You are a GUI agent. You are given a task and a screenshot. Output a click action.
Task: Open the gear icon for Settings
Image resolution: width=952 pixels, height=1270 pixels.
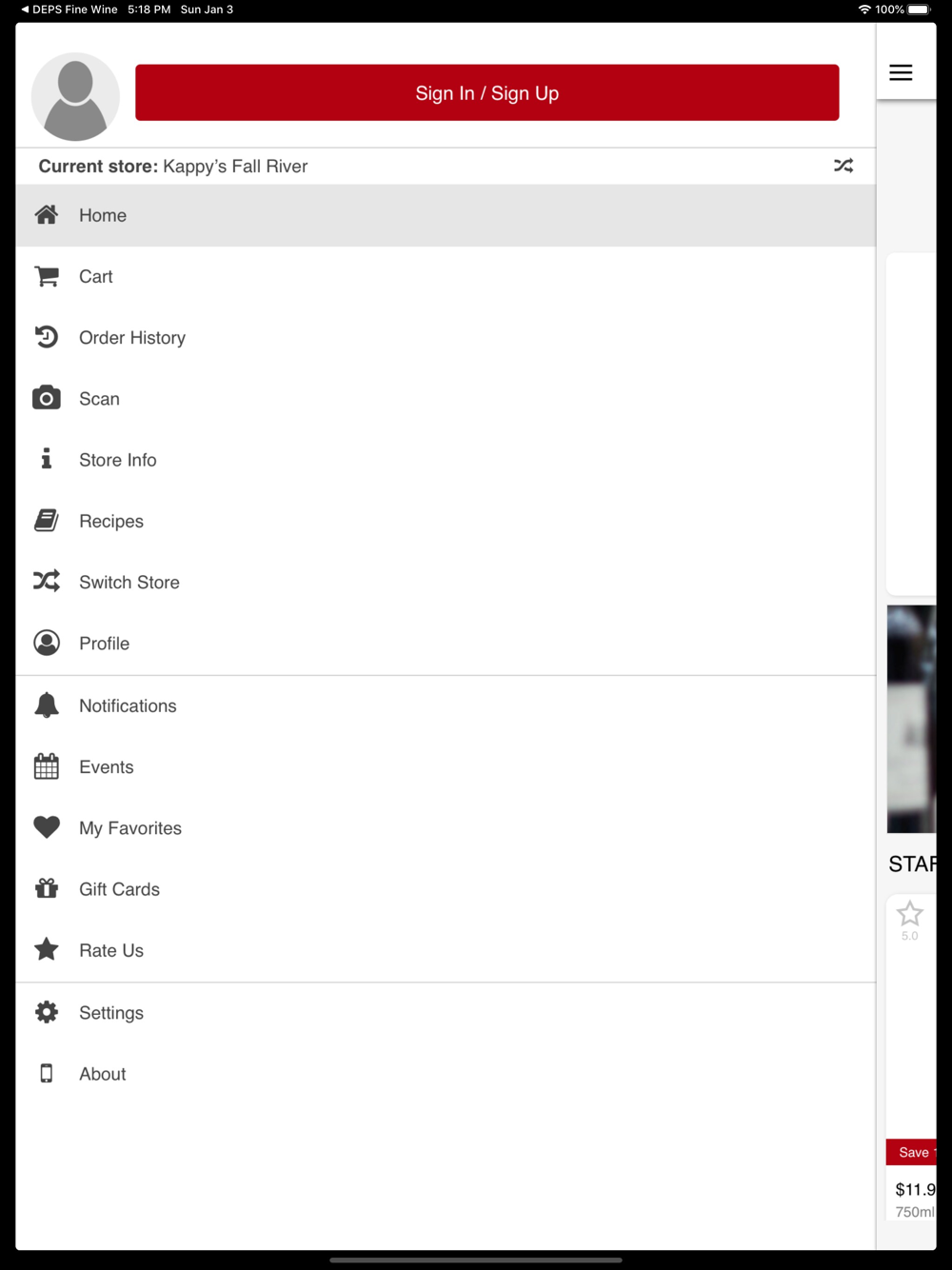tap(47, 1012)
